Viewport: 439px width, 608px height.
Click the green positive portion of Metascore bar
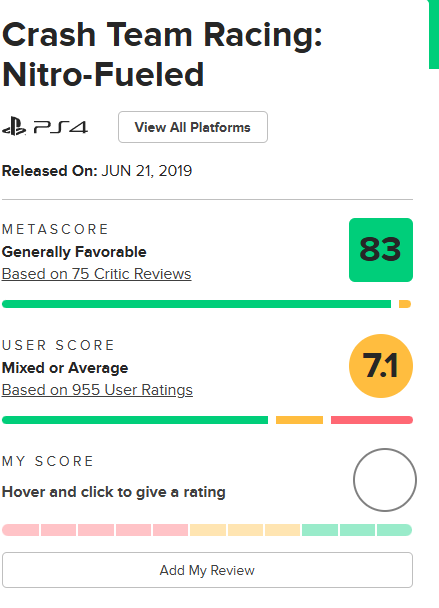tap(196, 304)
